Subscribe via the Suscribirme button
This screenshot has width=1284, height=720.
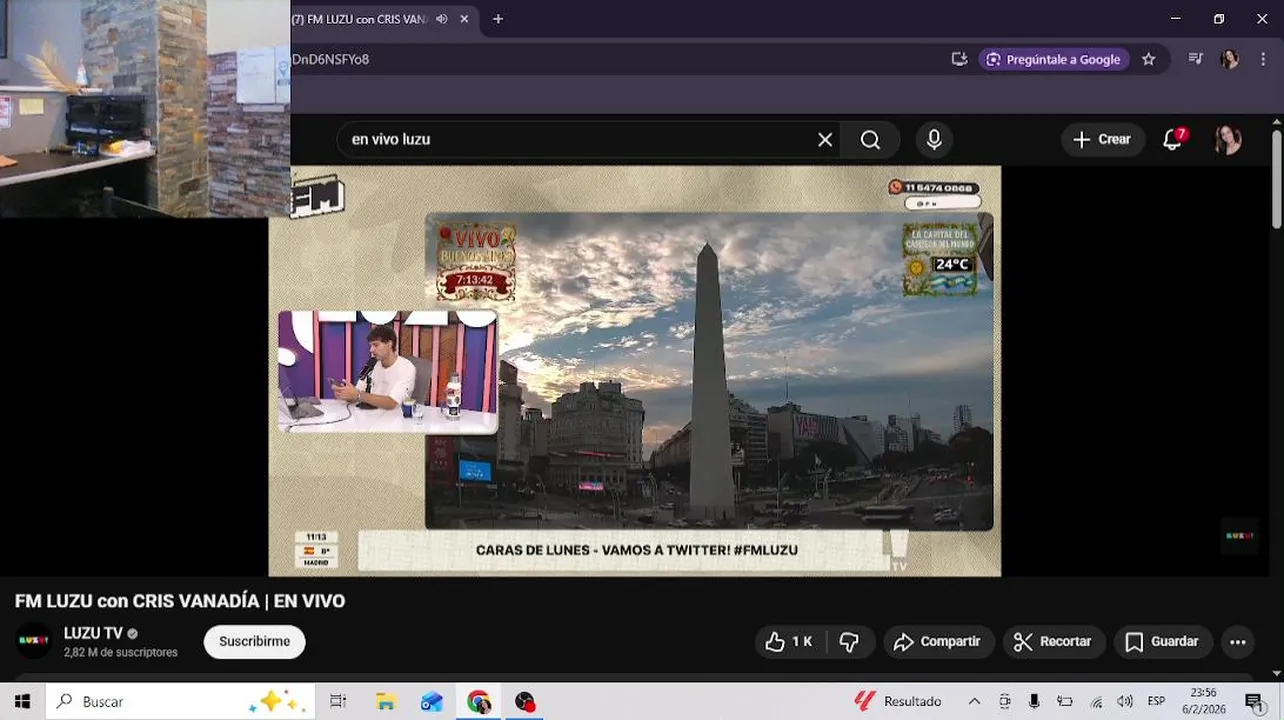tap(255, 642)
